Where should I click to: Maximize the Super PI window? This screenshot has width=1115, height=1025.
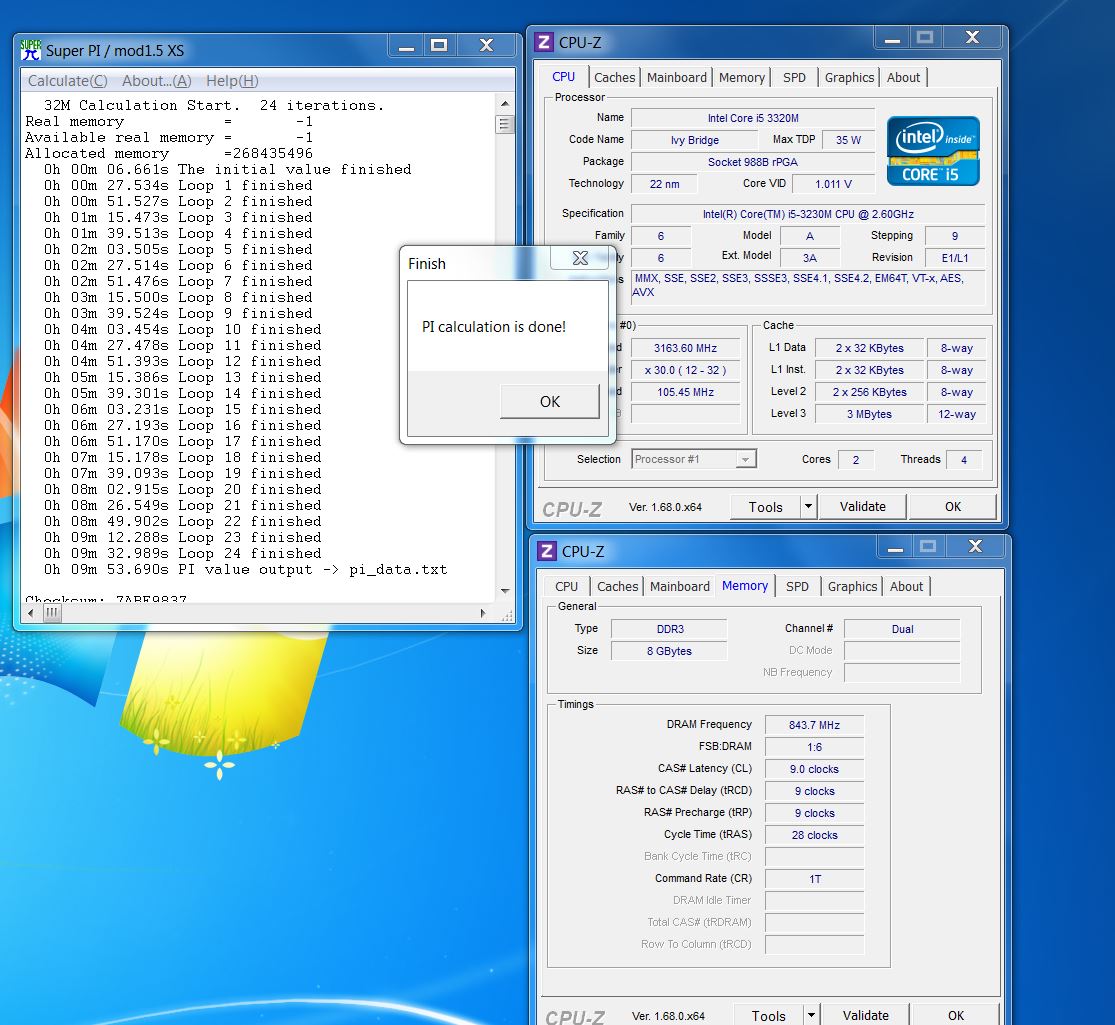coord(439,45)
